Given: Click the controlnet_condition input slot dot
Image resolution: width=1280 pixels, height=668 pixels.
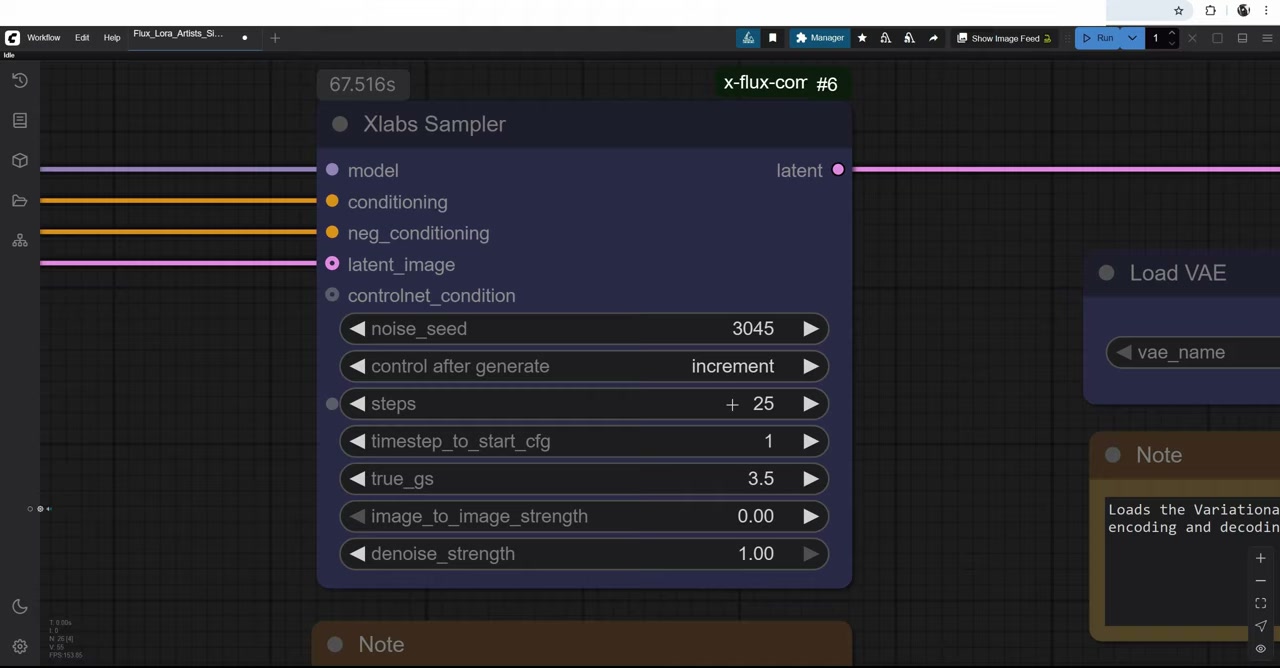Looking at the screenshot, I should 332,295.
